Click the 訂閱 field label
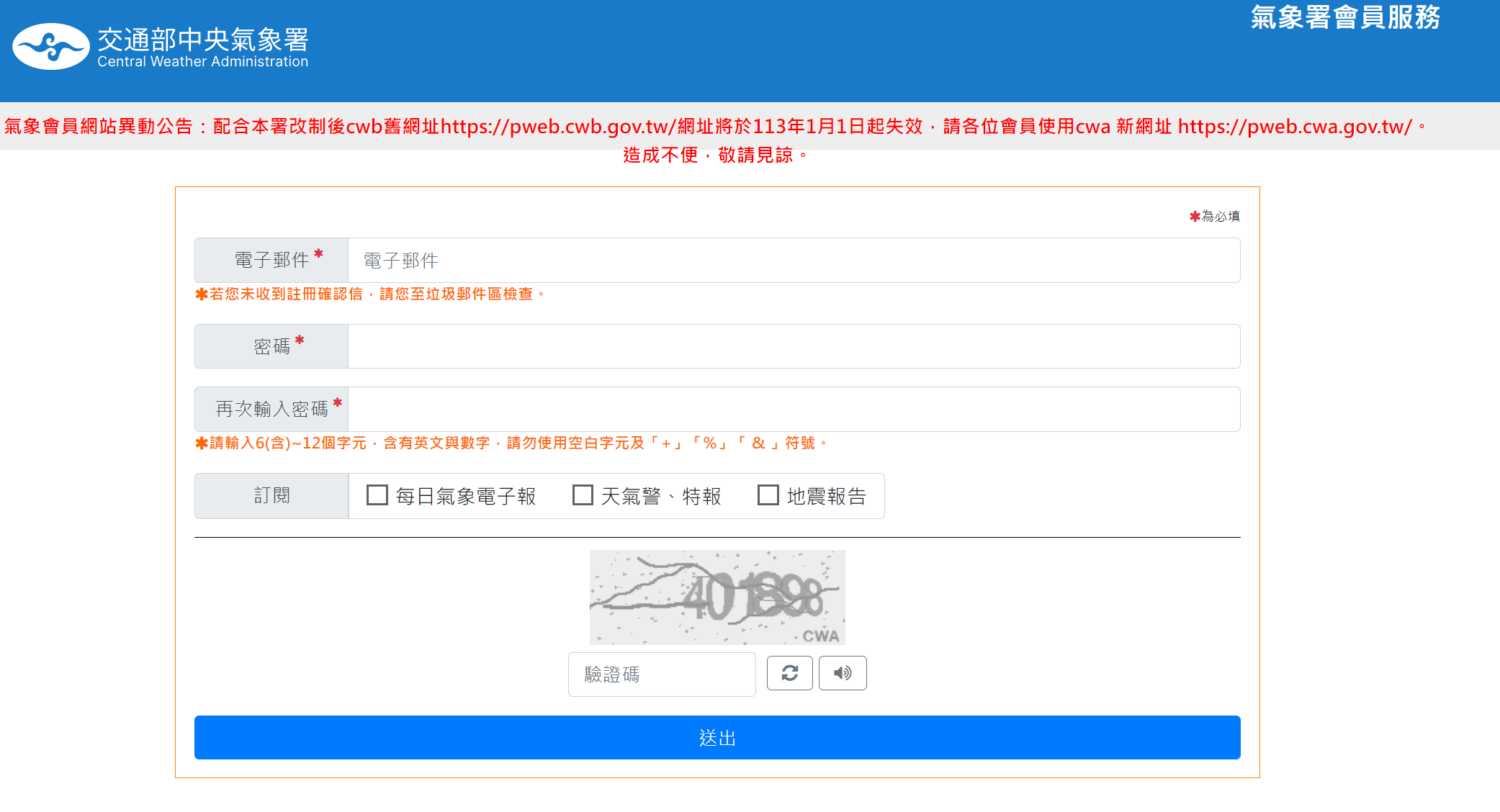 [x=271, y=496]
